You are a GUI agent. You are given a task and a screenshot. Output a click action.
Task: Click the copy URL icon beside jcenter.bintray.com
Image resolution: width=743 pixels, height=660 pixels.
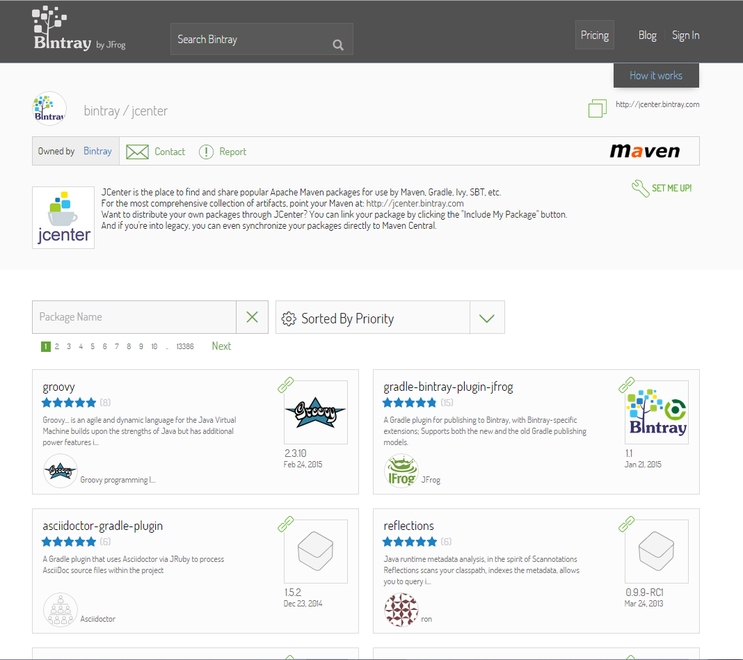pos(597,108)
